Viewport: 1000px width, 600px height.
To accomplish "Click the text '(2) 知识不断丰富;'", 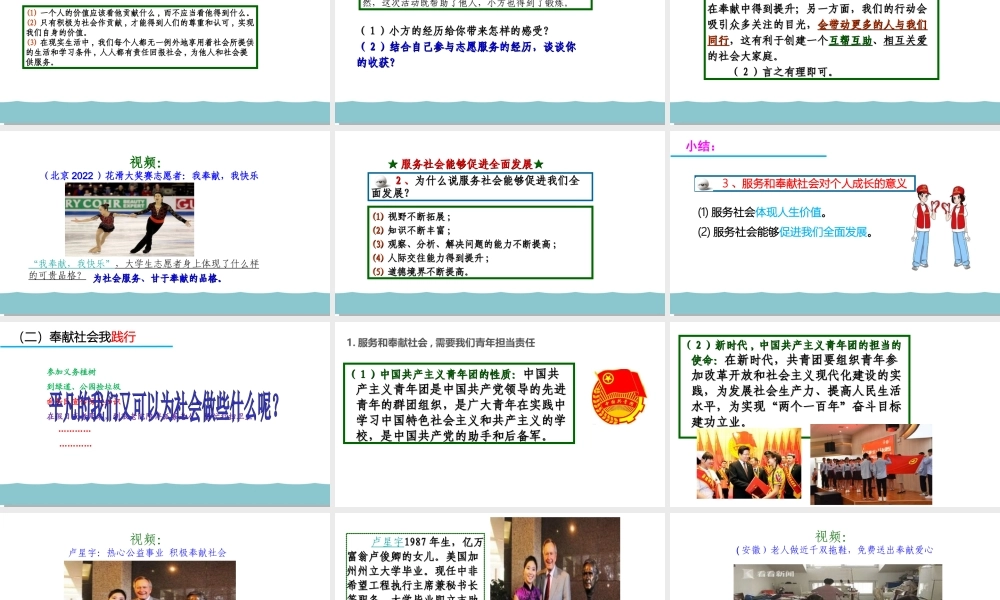I will 411,230.
